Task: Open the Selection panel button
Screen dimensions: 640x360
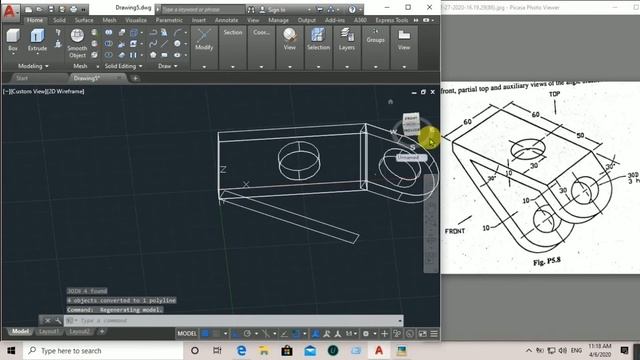Action: point(318,40)
